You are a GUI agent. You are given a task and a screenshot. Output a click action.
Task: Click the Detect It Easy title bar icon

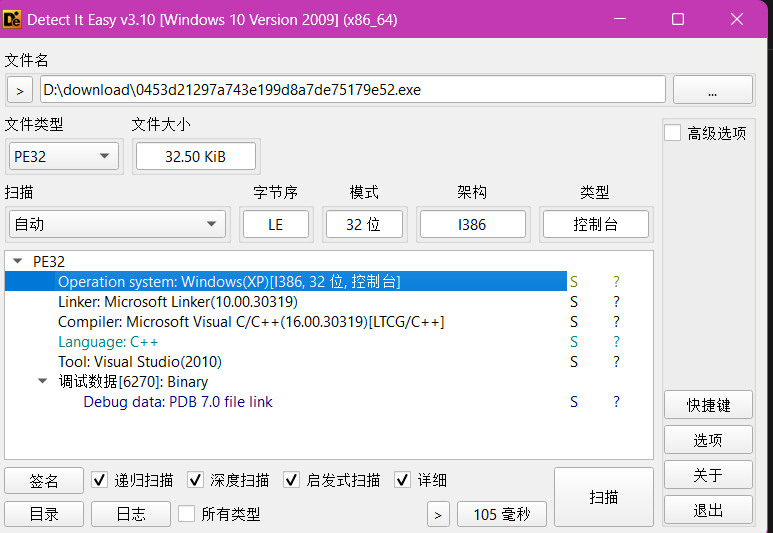pyautogui.click(x=12, y=20)
